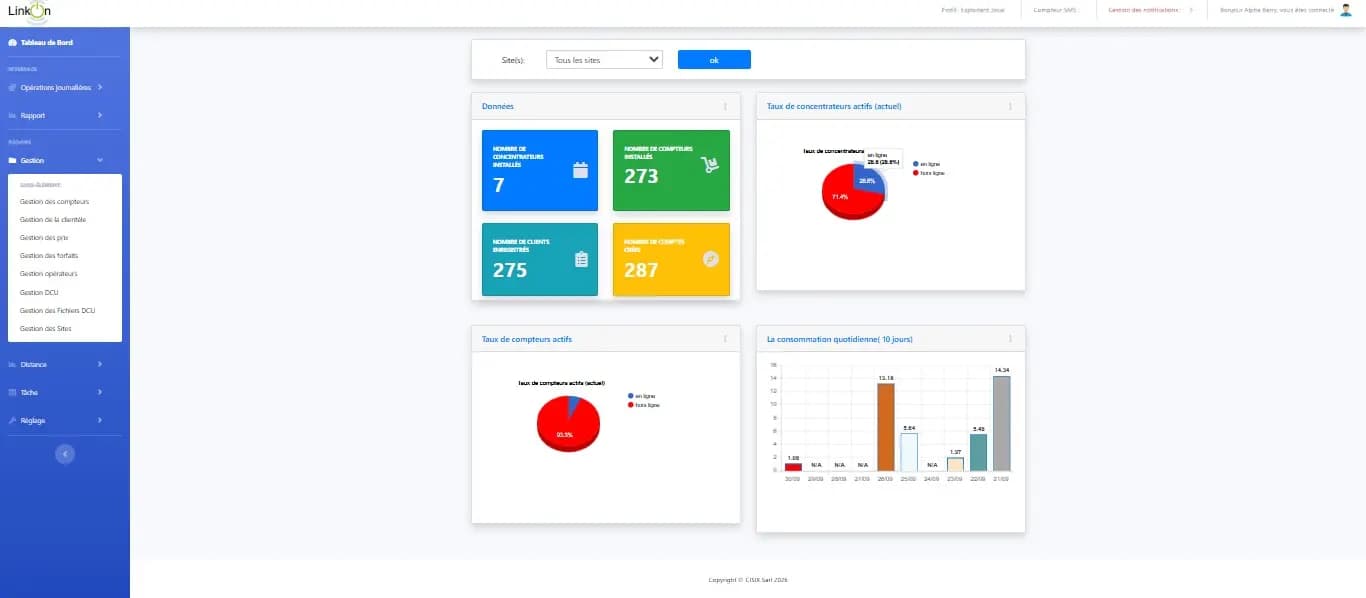Click the Distance chart icon
1366x598 pixels.
(x=12, y=364)
